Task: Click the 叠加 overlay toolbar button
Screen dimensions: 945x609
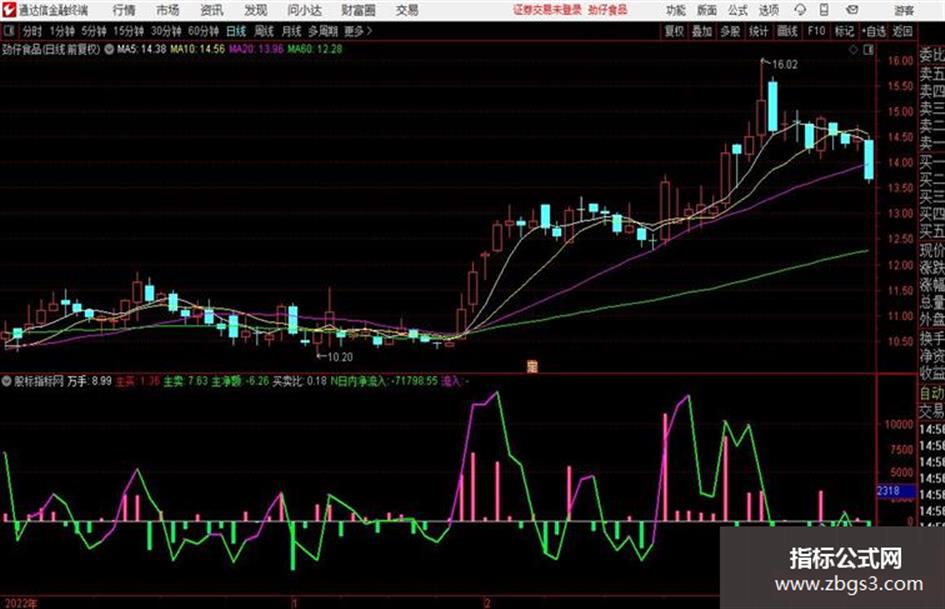Action: [702, 31]
